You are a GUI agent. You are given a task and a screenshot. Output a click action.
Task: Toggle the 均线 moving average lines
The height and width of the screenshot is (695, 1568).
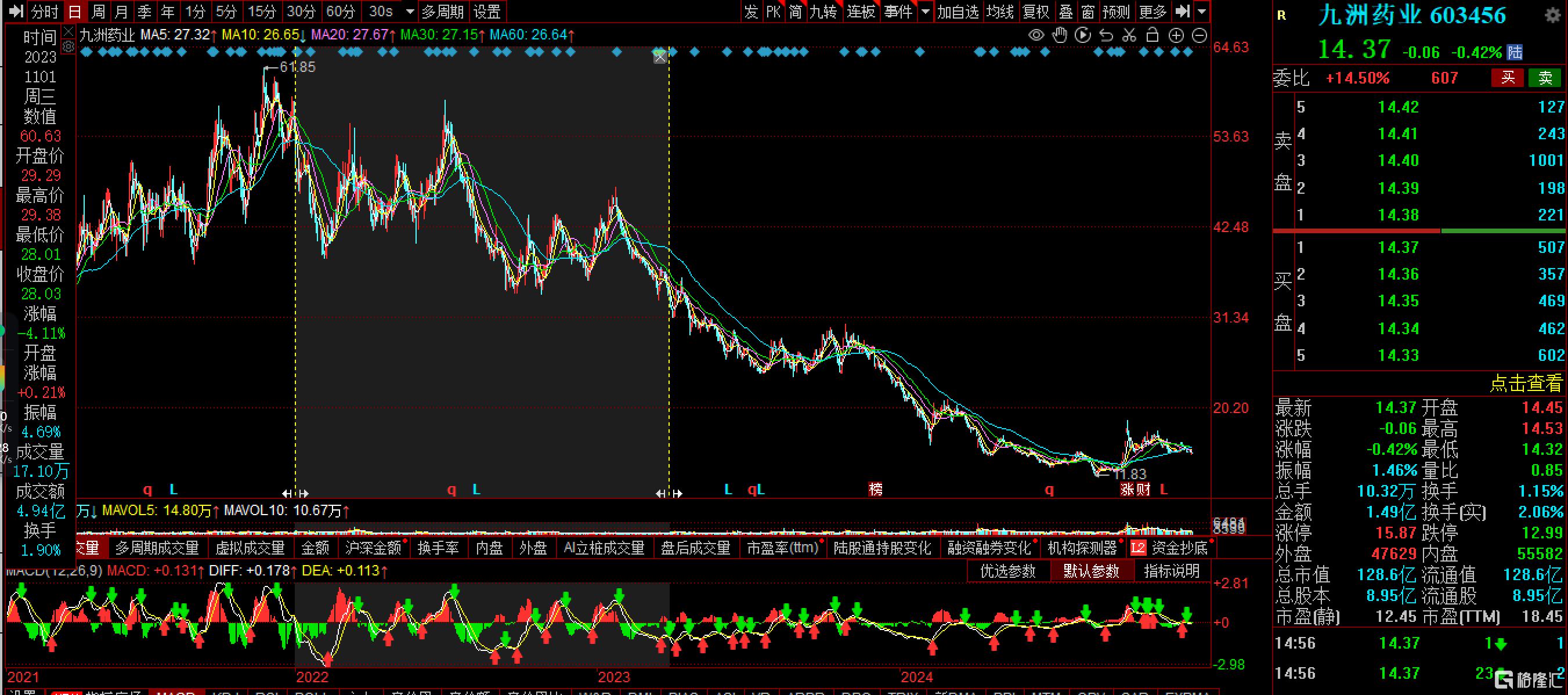[1000, 11]
